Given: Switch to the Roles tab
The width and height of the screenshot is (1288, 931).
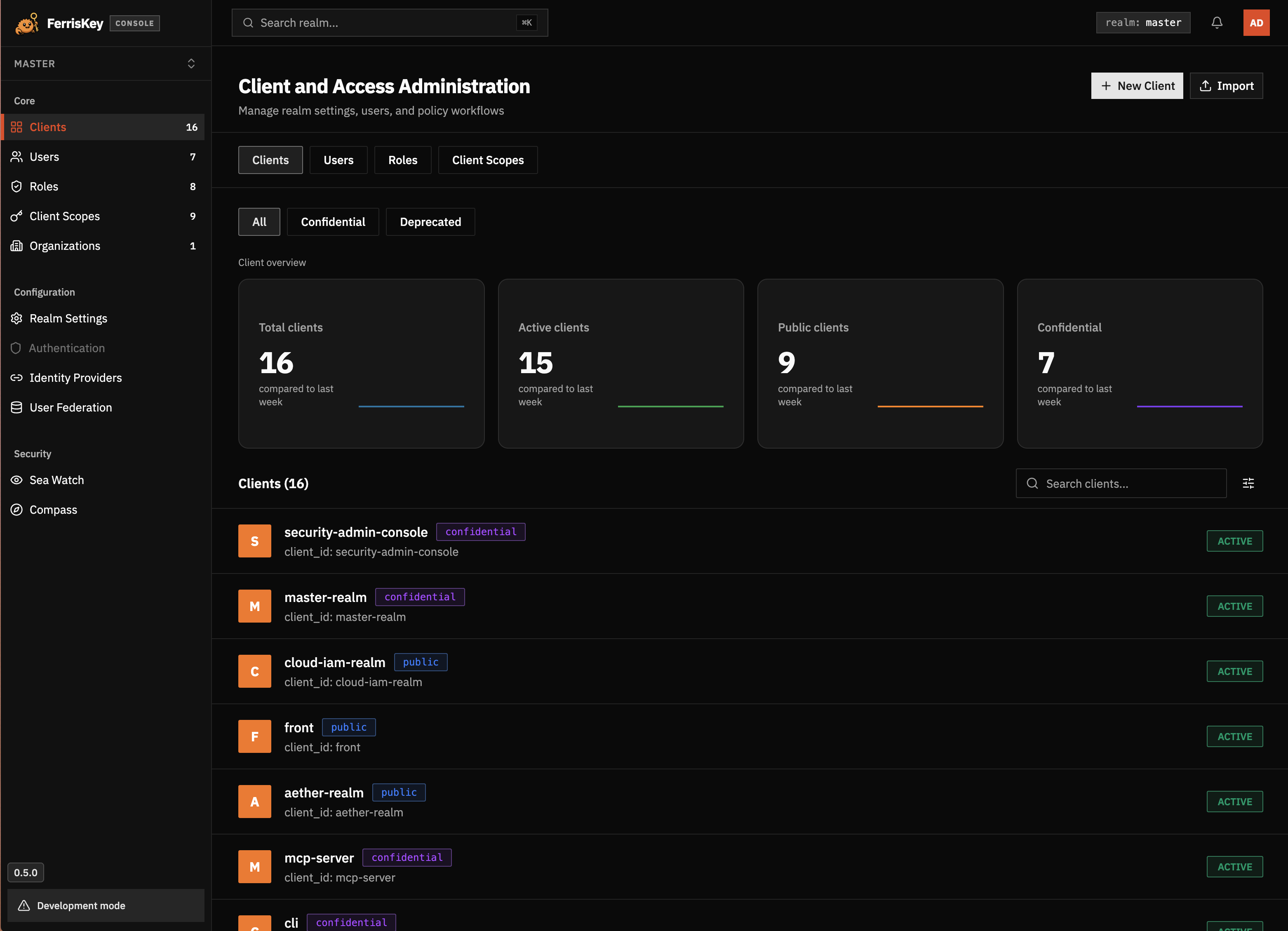Looking at the screenshot, I should 403,160.
